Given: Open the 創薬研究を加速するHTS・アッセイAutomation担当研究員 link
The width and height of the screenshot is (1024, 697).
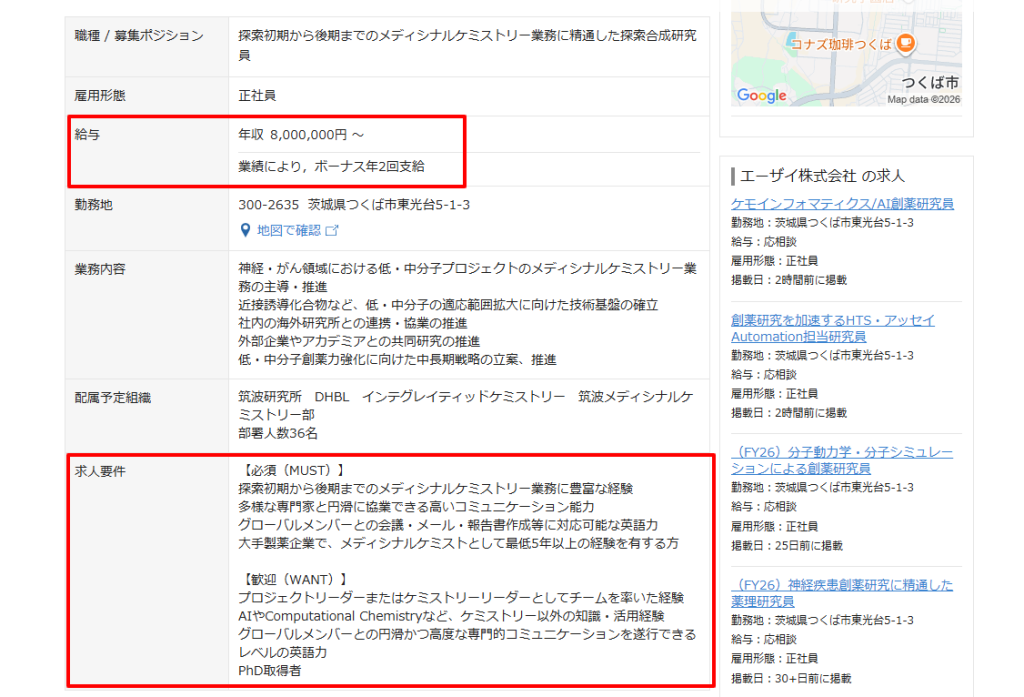Looking at the screenshot, I should click(x=833, y=329).
